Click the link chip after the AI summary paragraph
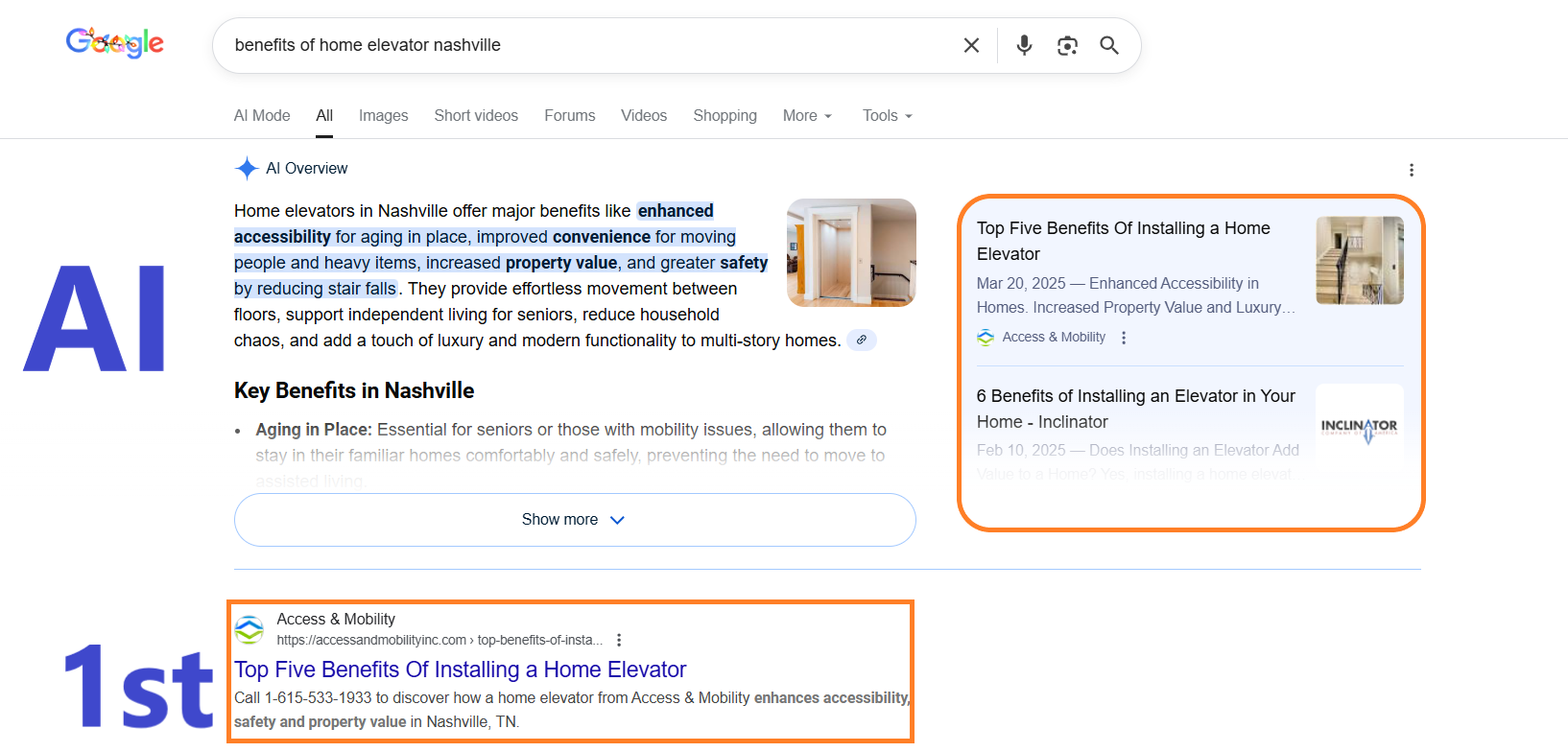 coord(862,340)
